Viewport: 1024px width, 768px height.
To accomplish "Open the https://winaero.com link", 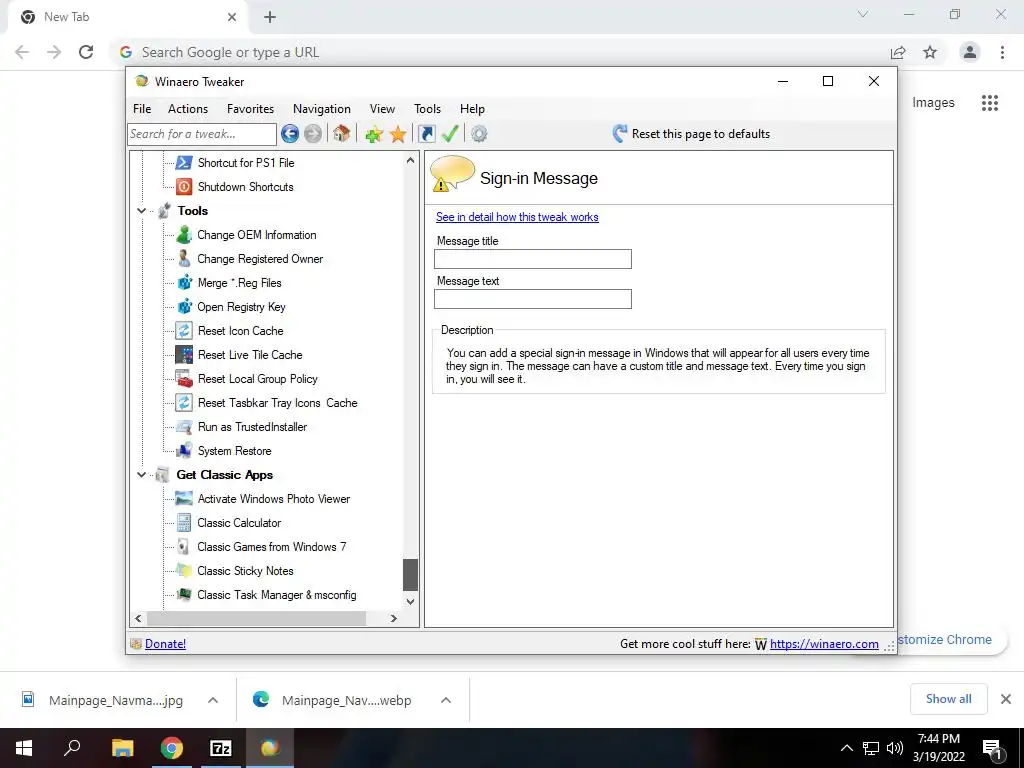I will (824, 644).
